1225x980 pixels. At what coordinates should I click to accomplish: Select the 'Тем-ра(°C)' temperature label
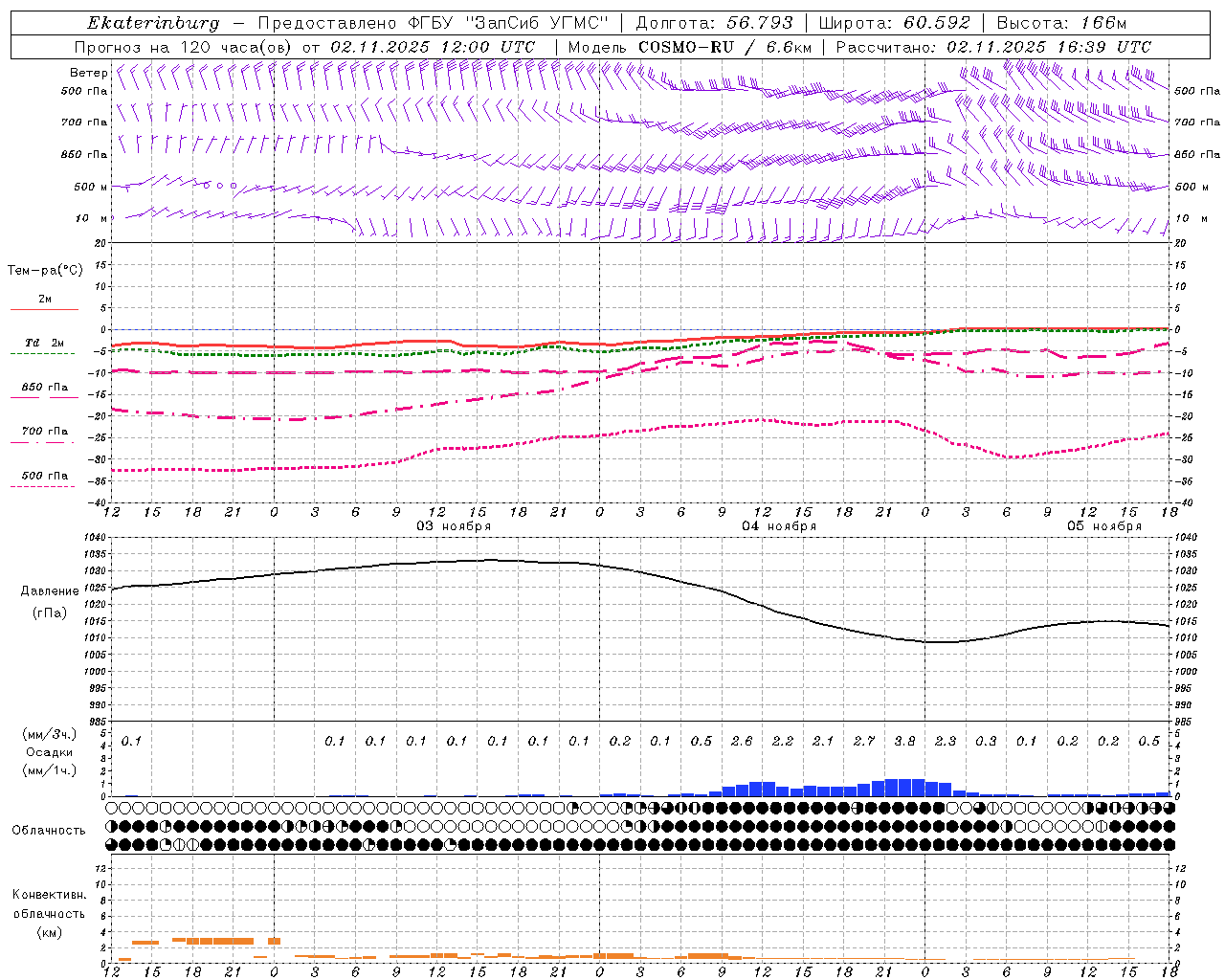coord(45,271)
